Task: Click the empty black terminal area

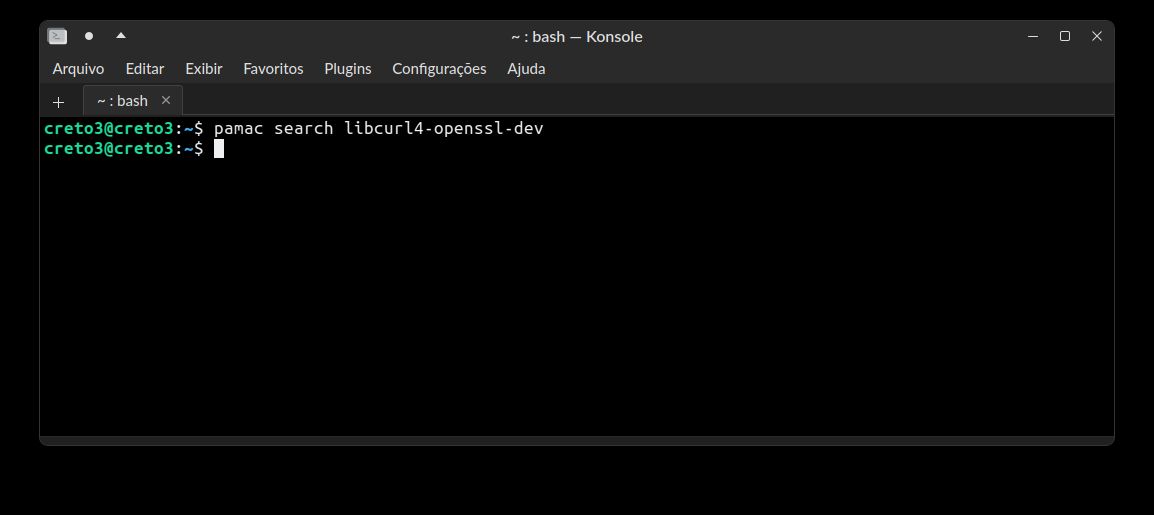Action: [x=577, y=294]
